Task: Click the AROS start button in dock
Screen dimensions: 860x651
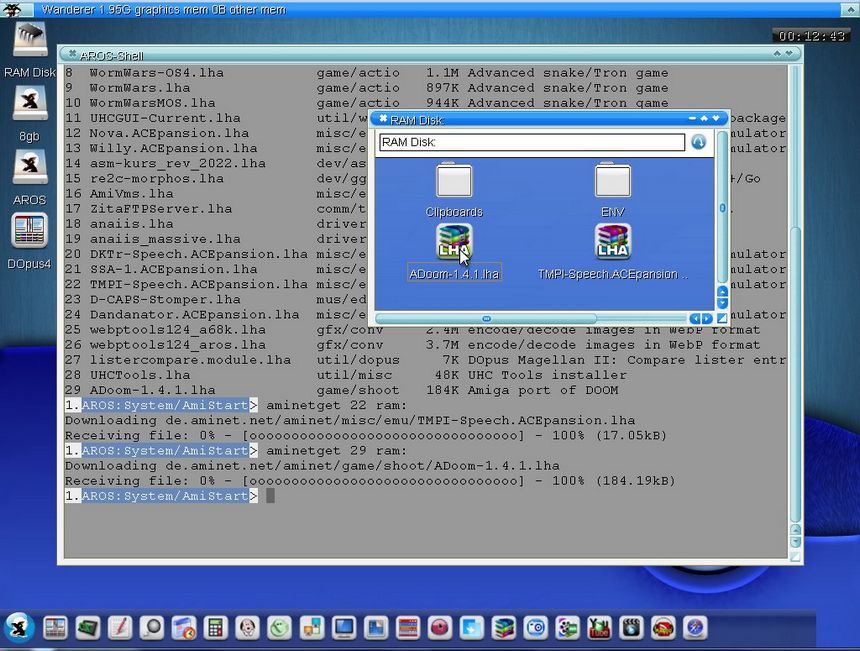Action: [19, 627]
